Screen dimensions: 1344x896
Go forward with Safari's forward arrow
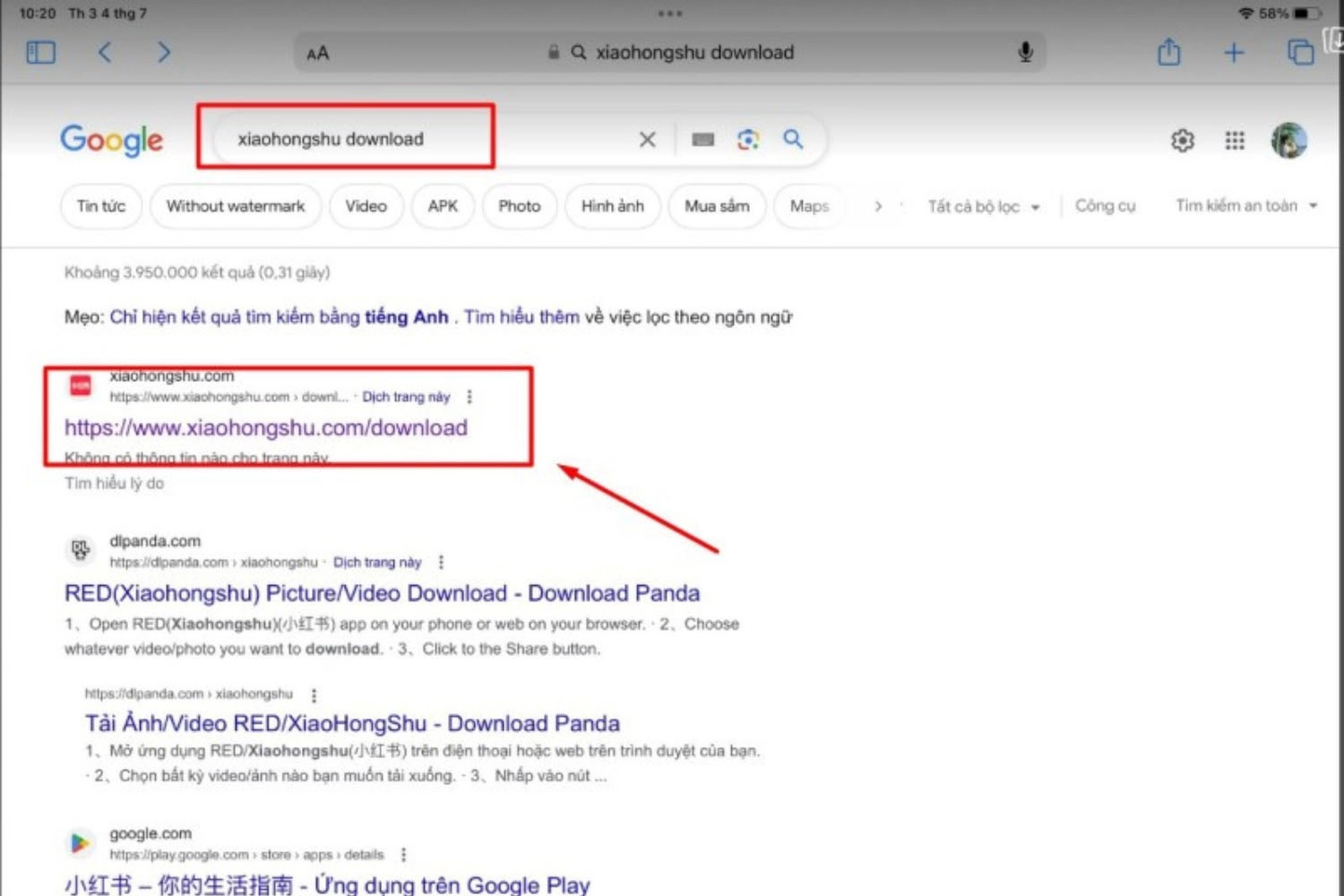pyautogui.click(x=163, y=52)
